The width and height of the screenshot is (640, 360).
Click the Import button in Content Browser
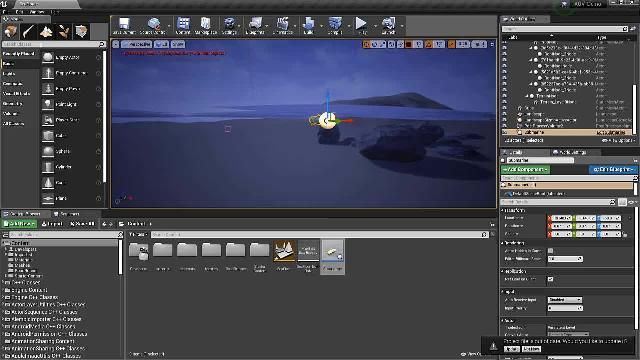point(52,224)
